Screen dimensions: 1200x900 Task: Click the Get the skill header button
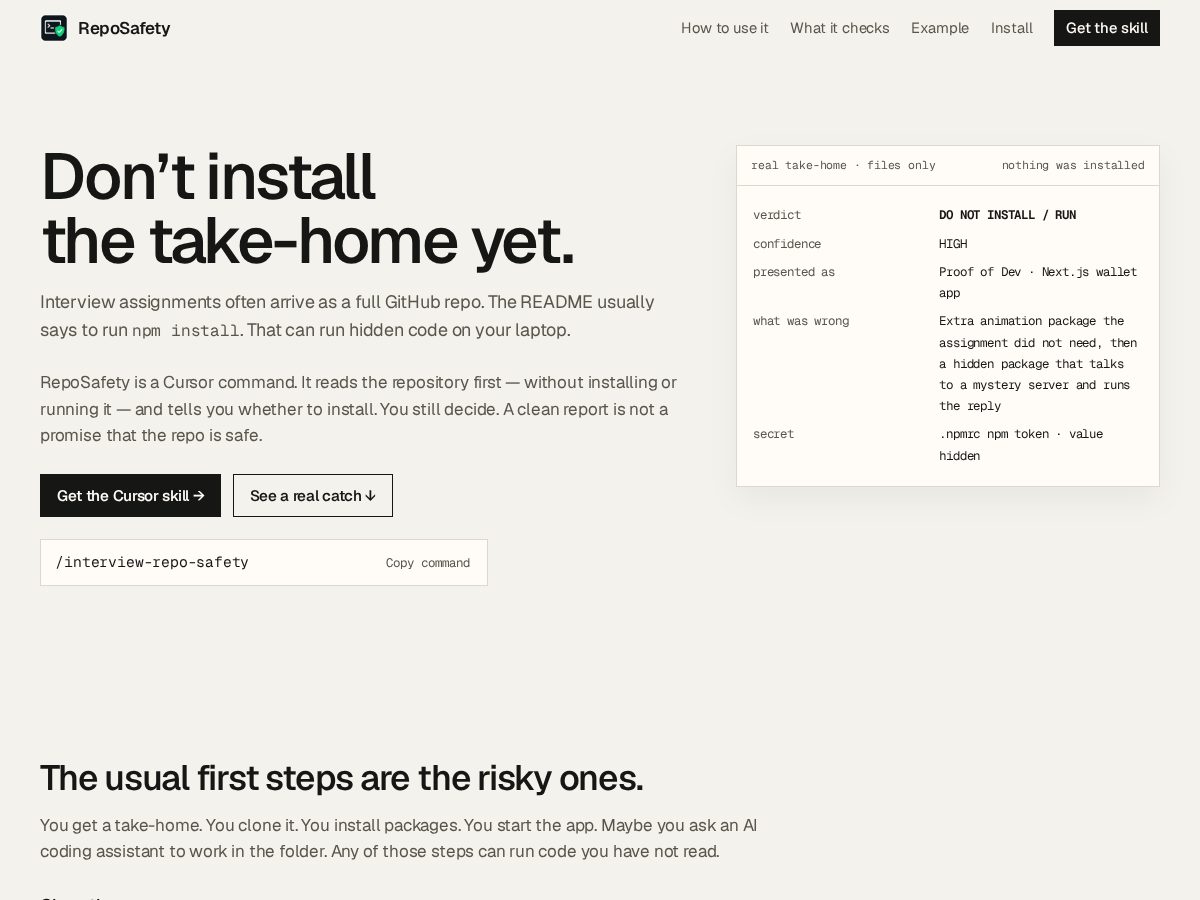1107,28
